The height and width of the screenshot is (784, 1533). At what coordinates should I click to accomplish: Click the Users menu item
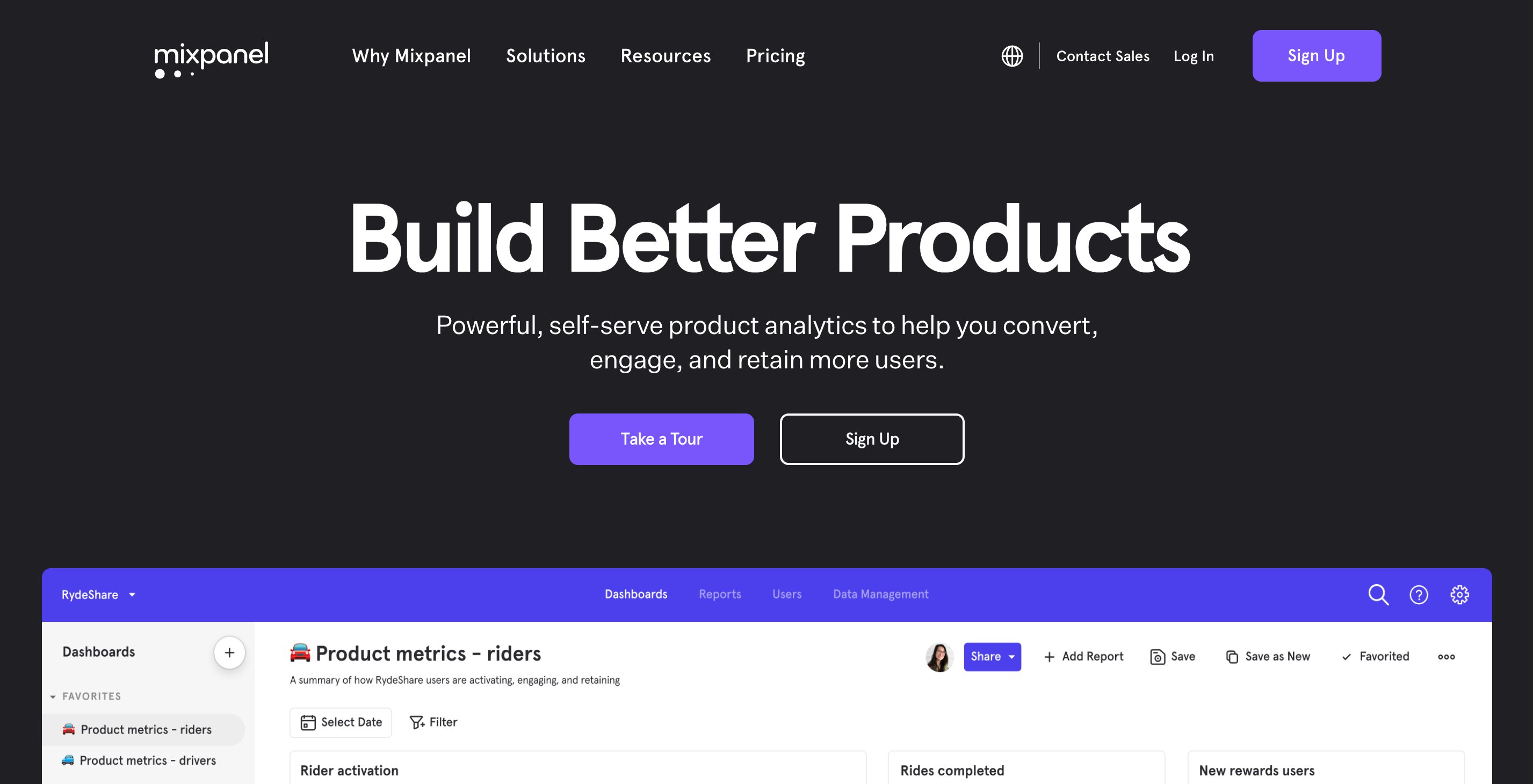click(787, 594)
